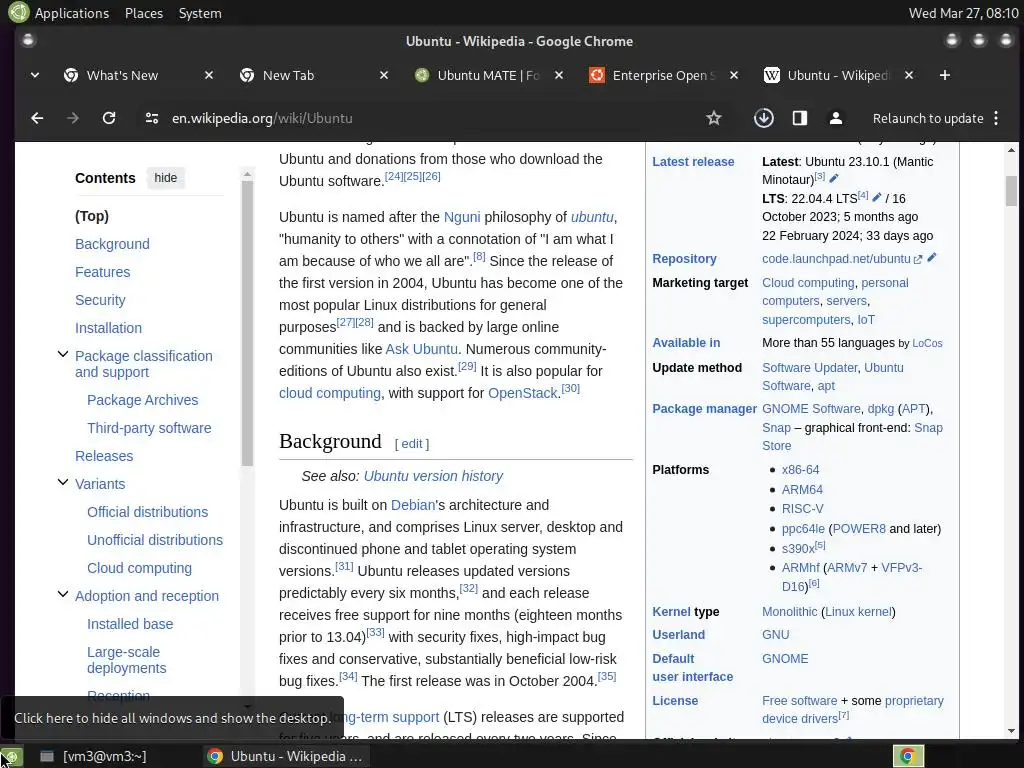Close the Enterprise Open Source tab
Image resolution: width=1024 pixels, height=768 pixels.
coord(734,75)
